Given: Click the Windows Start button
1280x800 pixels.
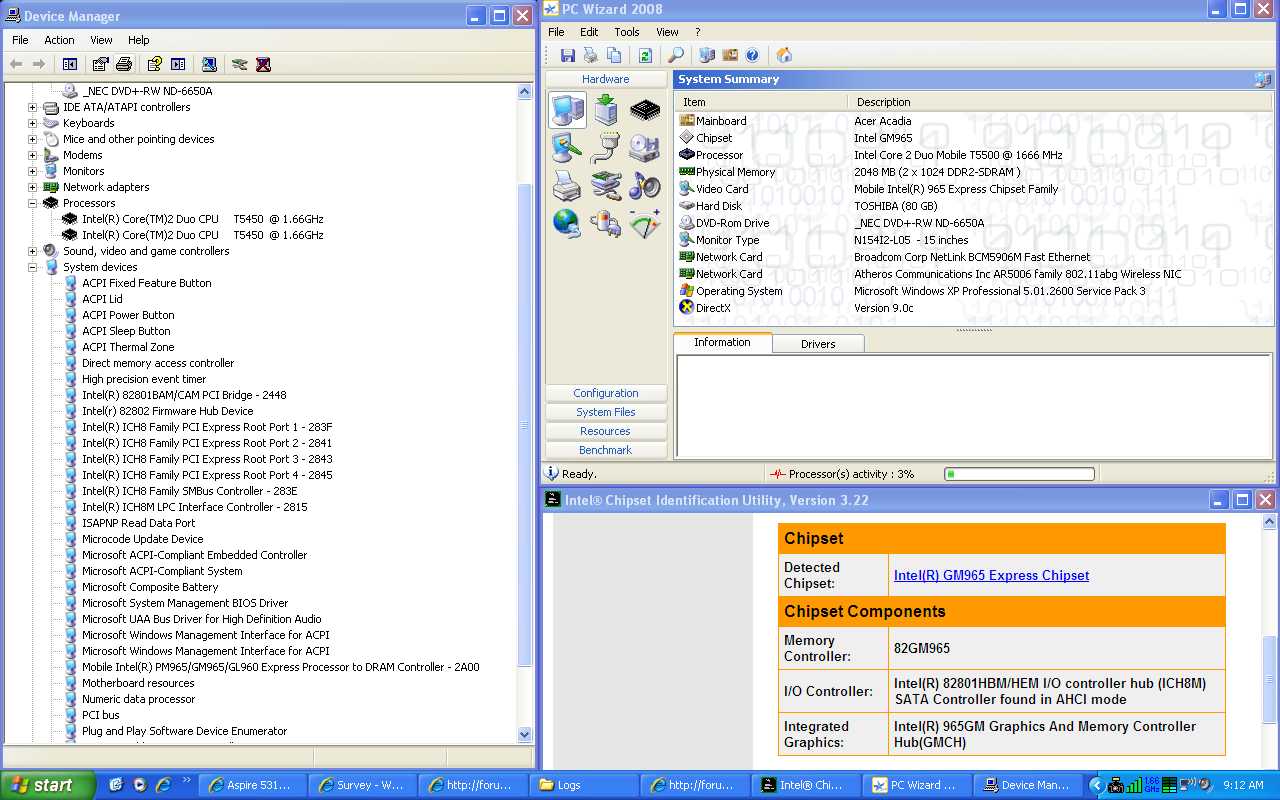Looking at the screenshot, I should pos(48,785).
